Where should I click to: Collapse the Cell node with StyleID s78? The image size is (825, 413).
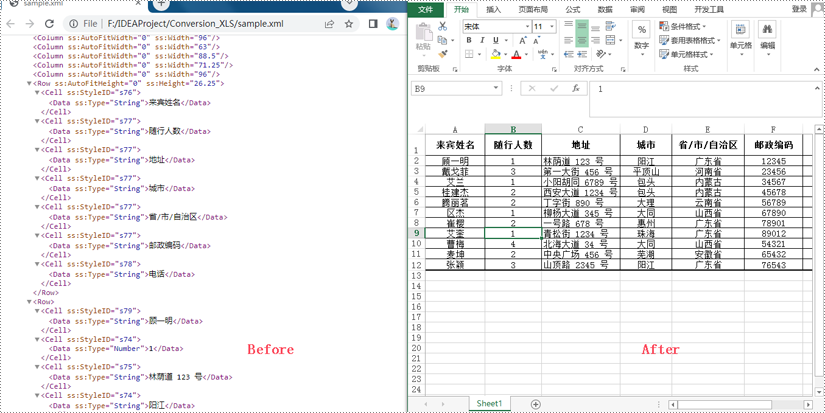click(x=37, y=265)
